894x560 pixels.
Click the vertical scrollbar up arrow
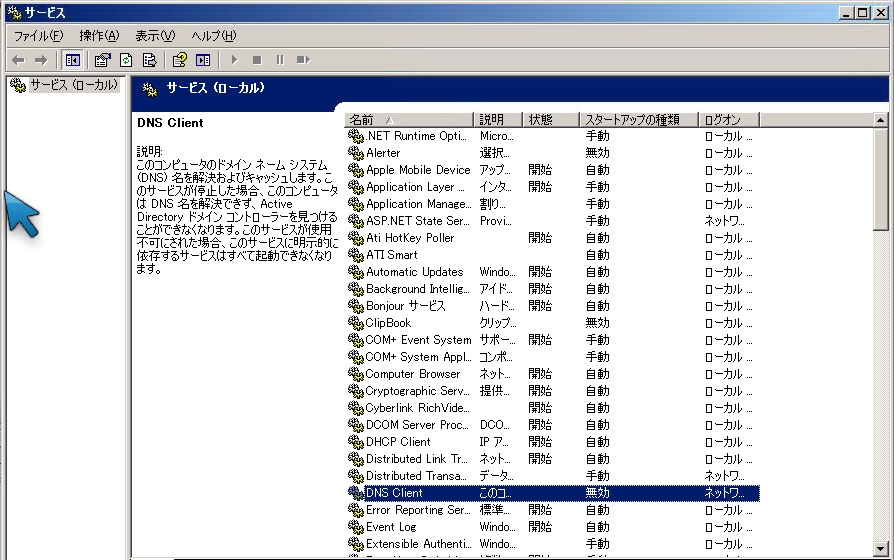(880, 119)
